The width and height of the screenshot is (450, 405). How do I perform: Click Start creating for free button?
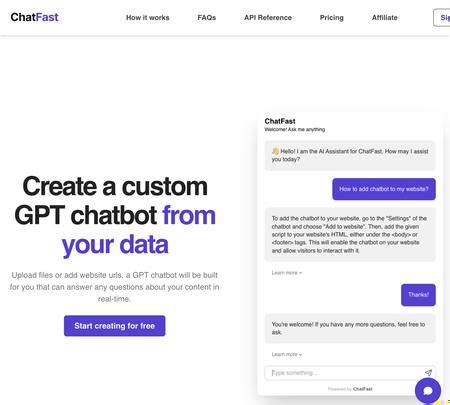(115, 326)
